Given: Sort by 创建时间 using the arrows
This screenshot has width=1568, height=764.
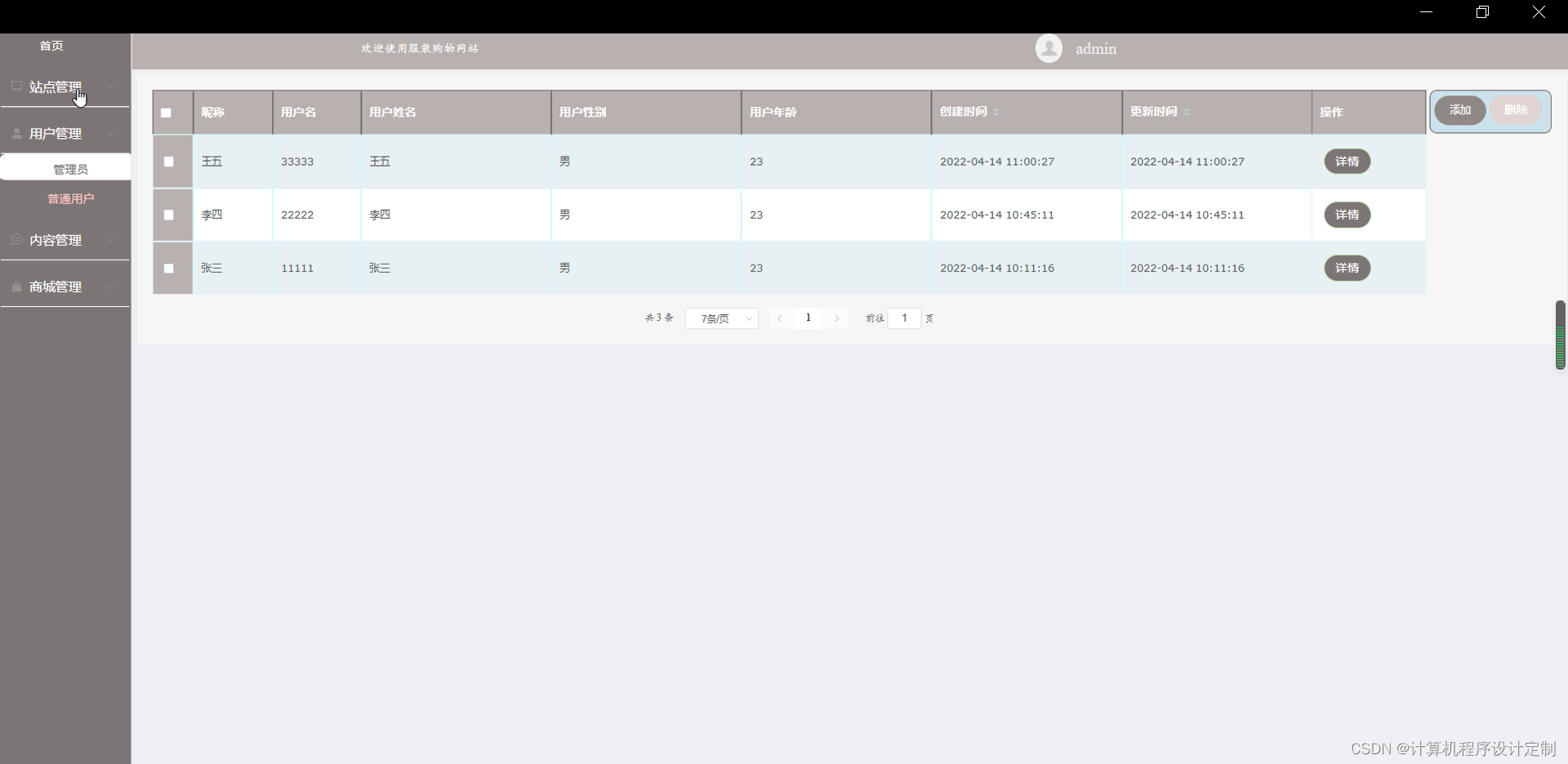Looking at the screenshot, I should 996,112.
